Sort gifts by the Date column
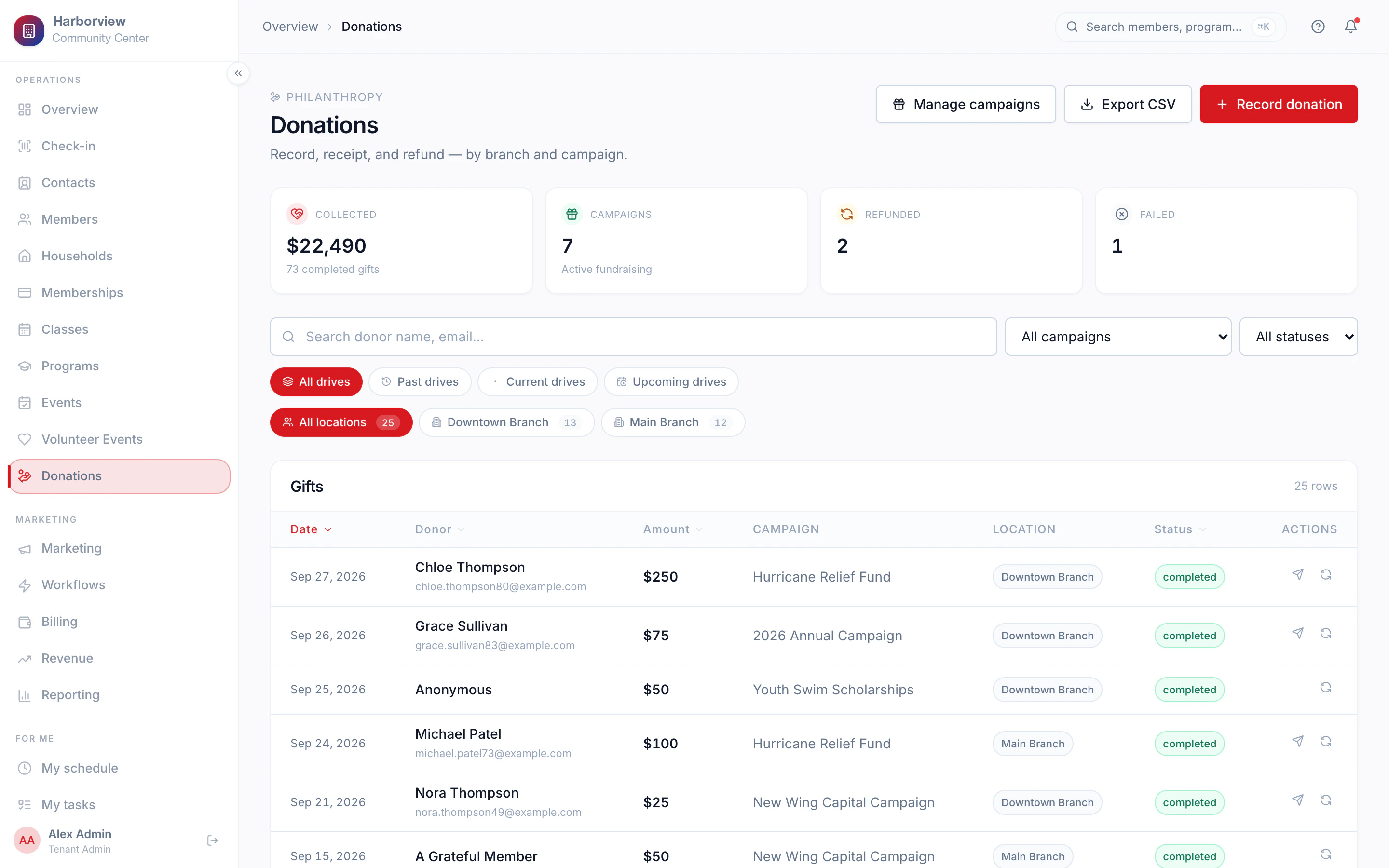Screen dimensions: 1389x868 pos(311,529)
